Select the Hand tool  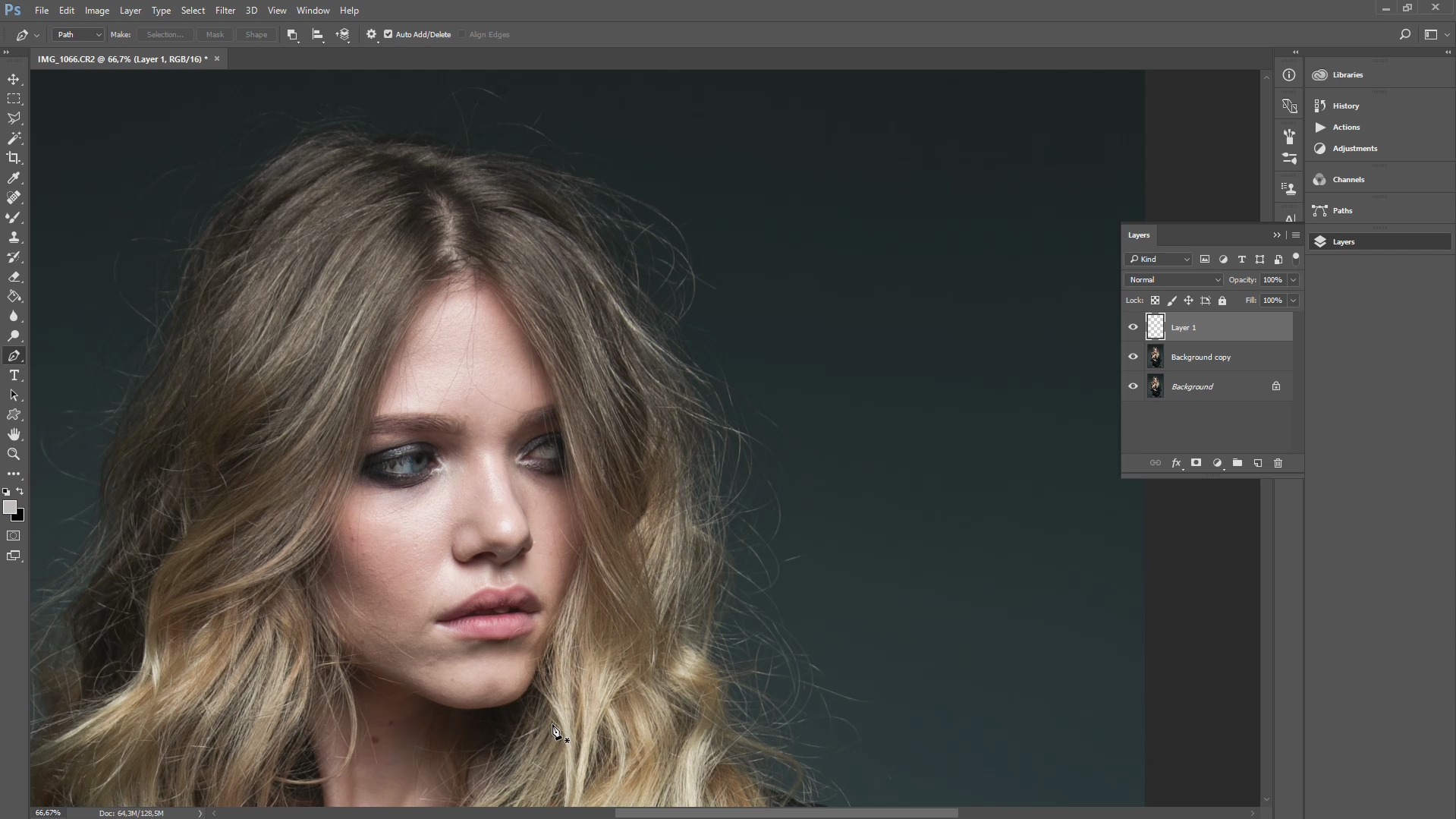pyautogui.click(x=14, y=435)
